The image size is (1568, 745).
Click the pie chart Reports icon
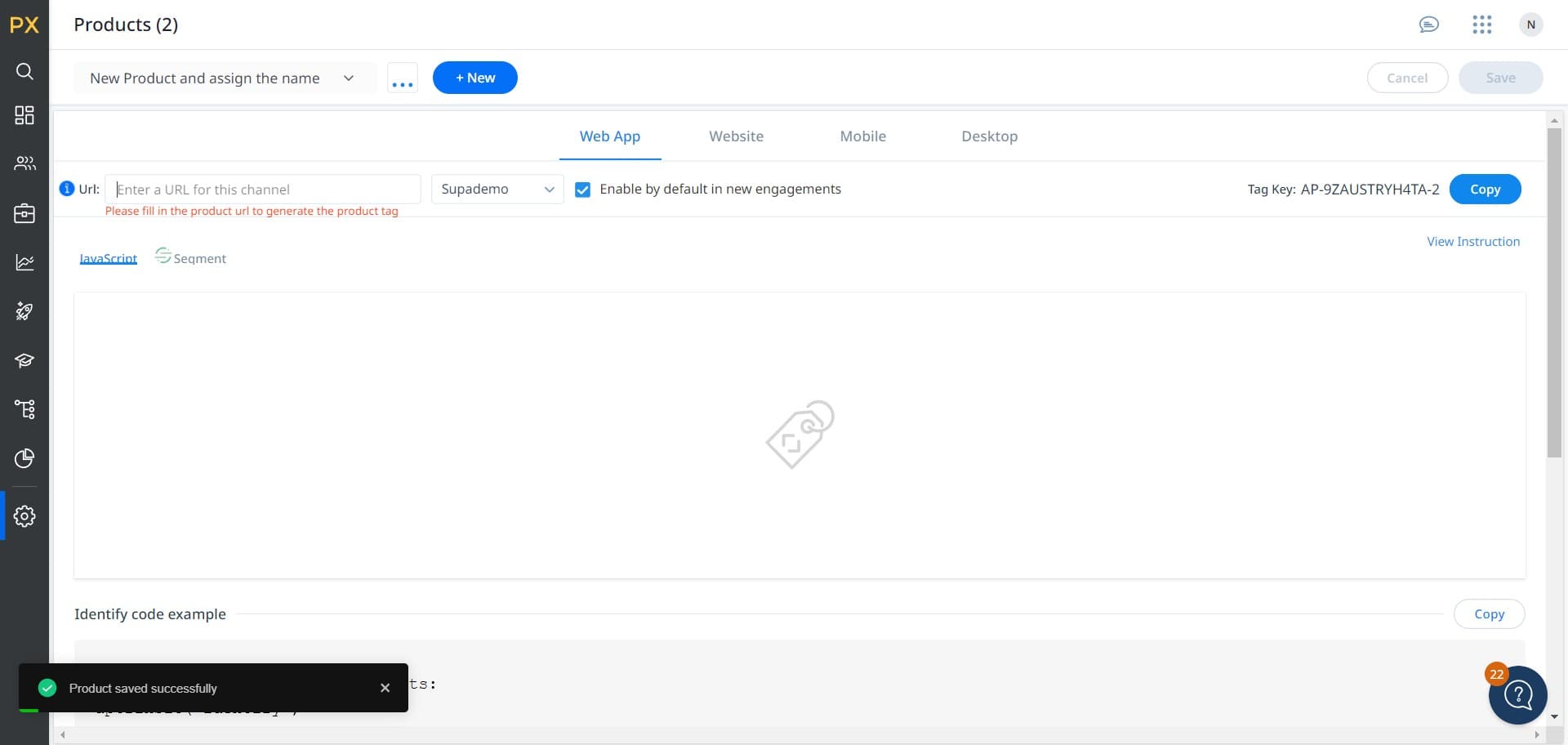coord(24,458)
